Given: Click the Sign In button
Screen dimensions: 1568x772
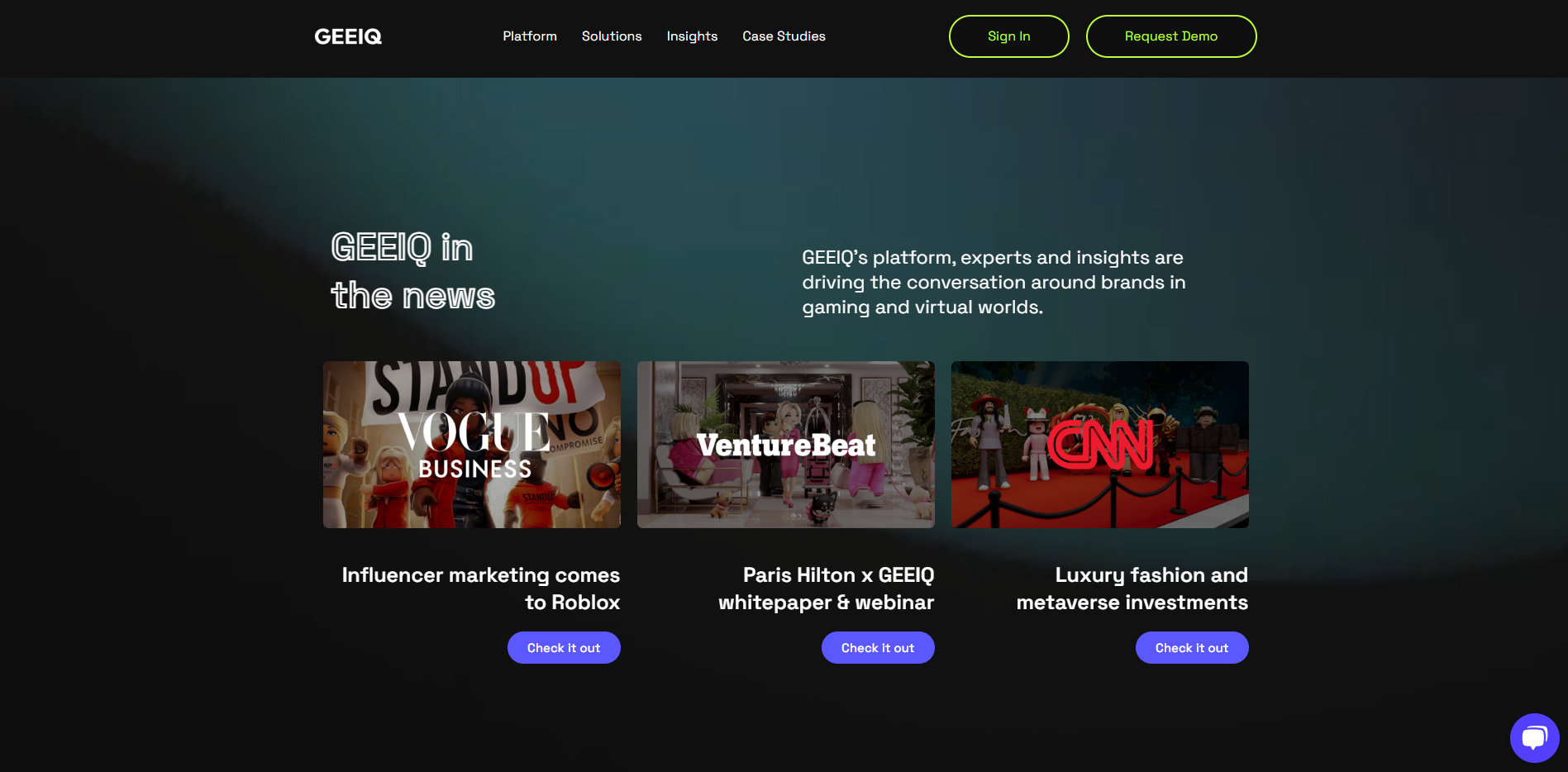Looking at the screenshot, I should pyautogui.click(x=1008, y=36).
